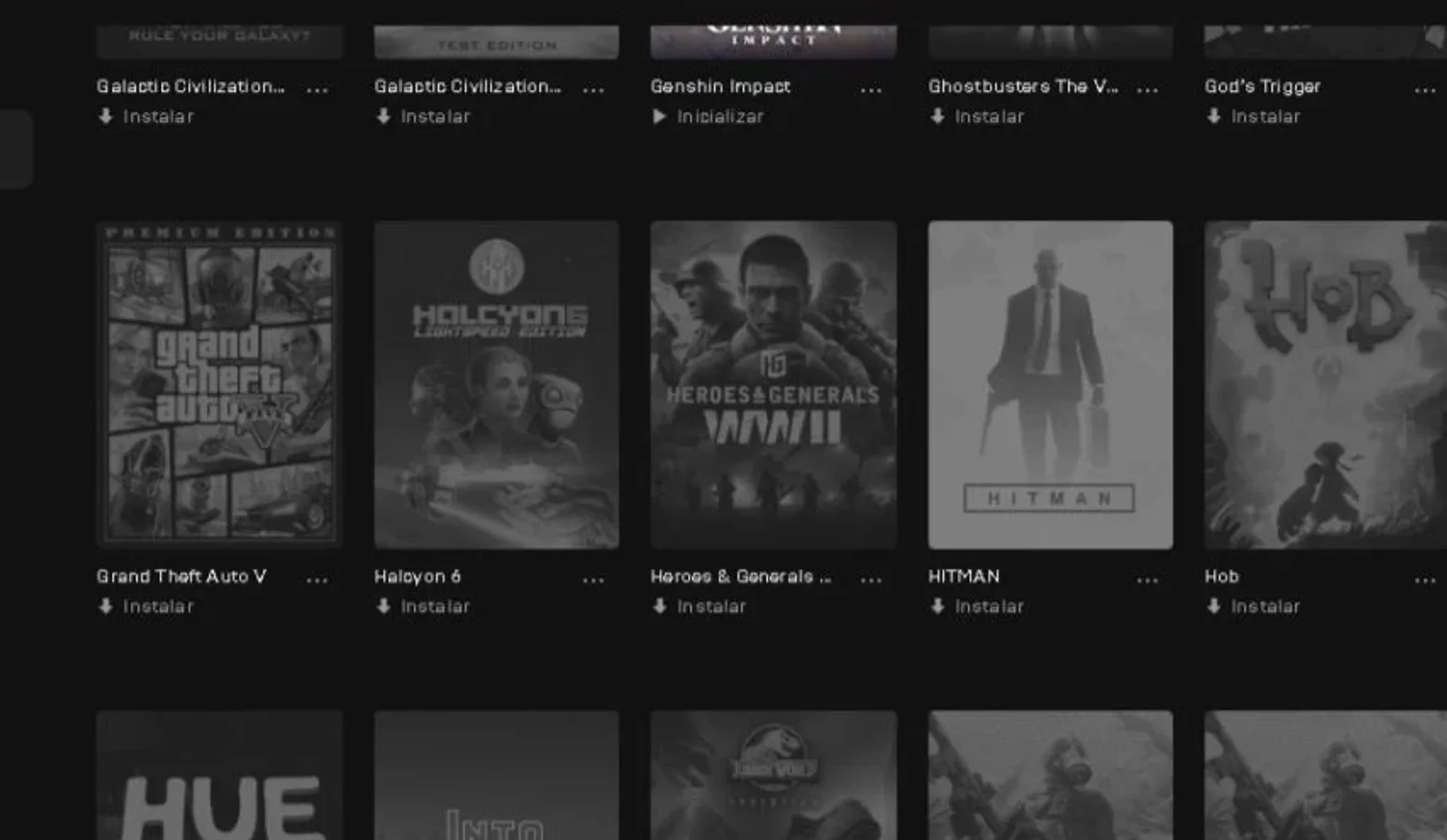Click the download arrow under Ghostbusters The V...
The width and height of the screenshot is (1447, 840).
pos(938,116)
